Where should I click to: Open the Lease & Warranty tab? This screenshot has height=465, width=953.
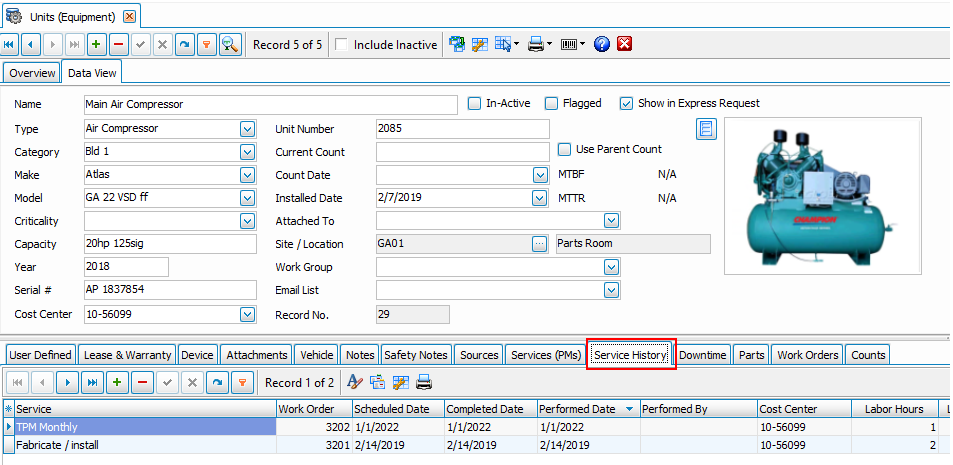[x=127, y=355]
